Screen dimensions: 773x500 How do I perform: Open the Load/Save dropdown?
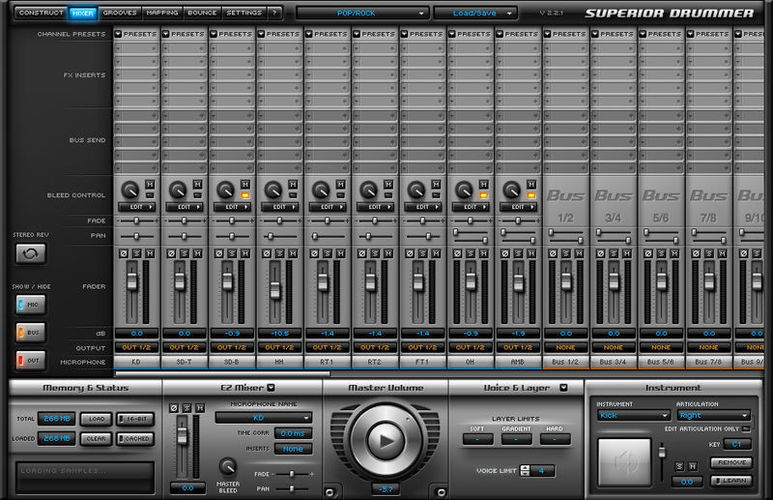pos(476,13)
